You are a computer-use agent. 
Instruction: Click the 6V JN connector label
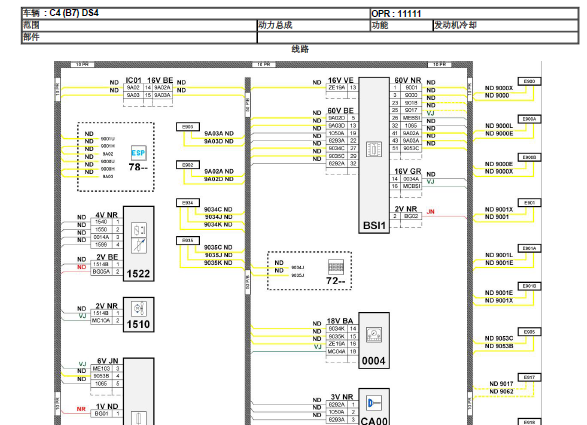click(108, 361)
